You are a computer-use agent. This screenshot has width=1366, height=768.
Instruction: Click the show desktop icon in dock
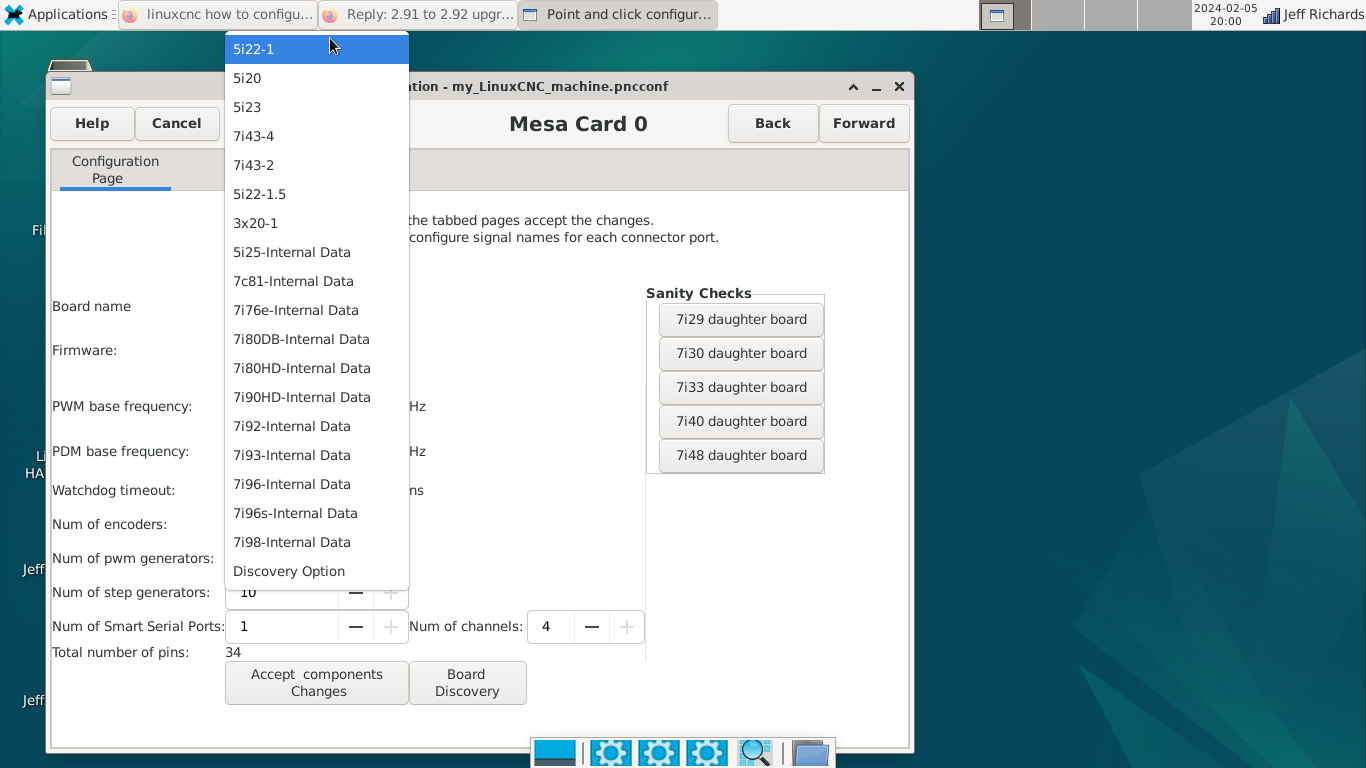pyautogui.click(x=555, y=753)
